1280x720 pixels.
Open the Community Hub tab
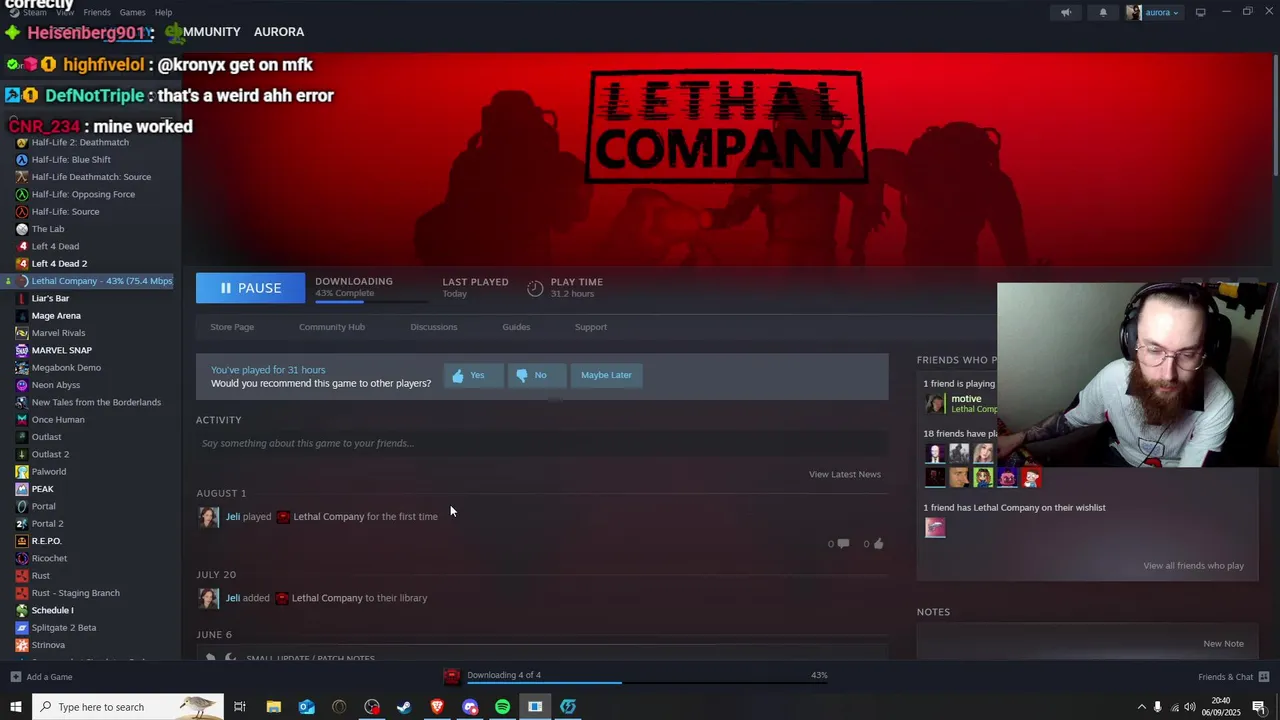point(332,327)
